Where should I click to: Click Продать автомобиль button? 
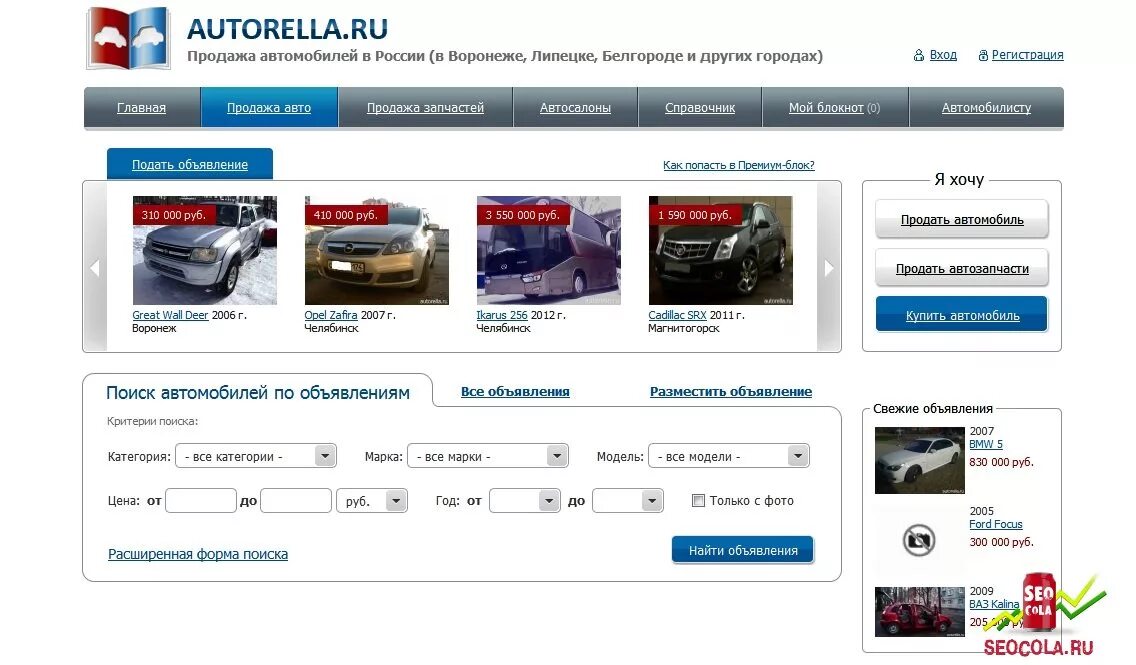point(962,219)
